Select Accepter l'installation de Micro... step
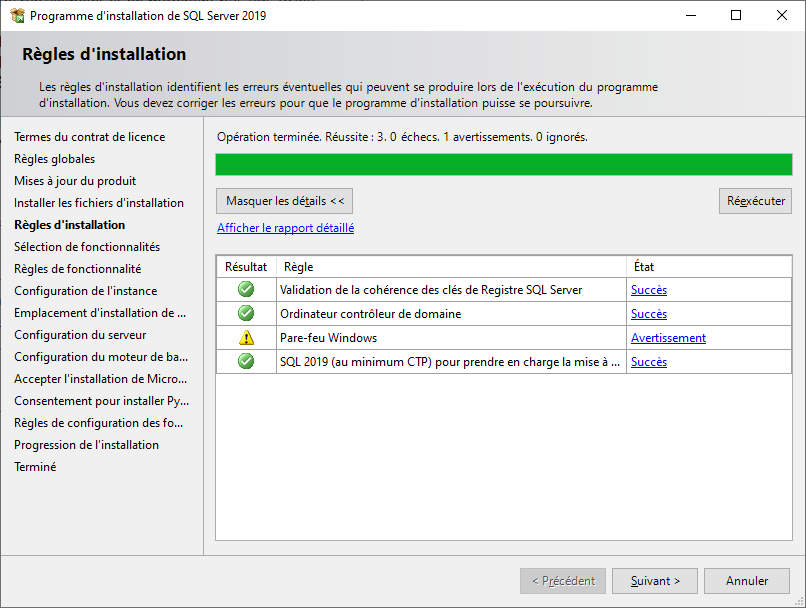 [100, 379]
